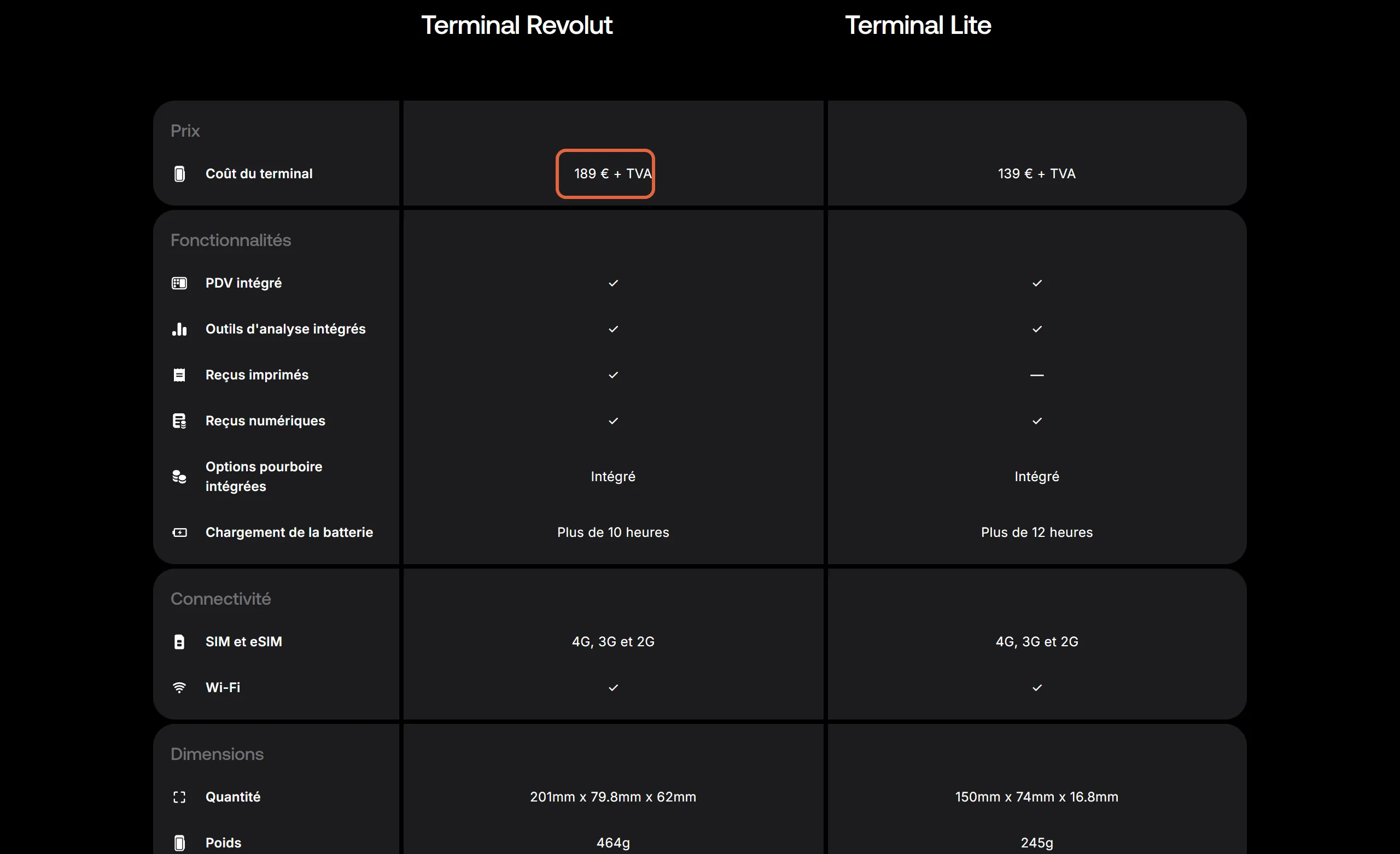Click the Outils d'analyse checkmark under Terminal Revolut
Viewport: 1400px width, 854px height.
click(613, 329)
